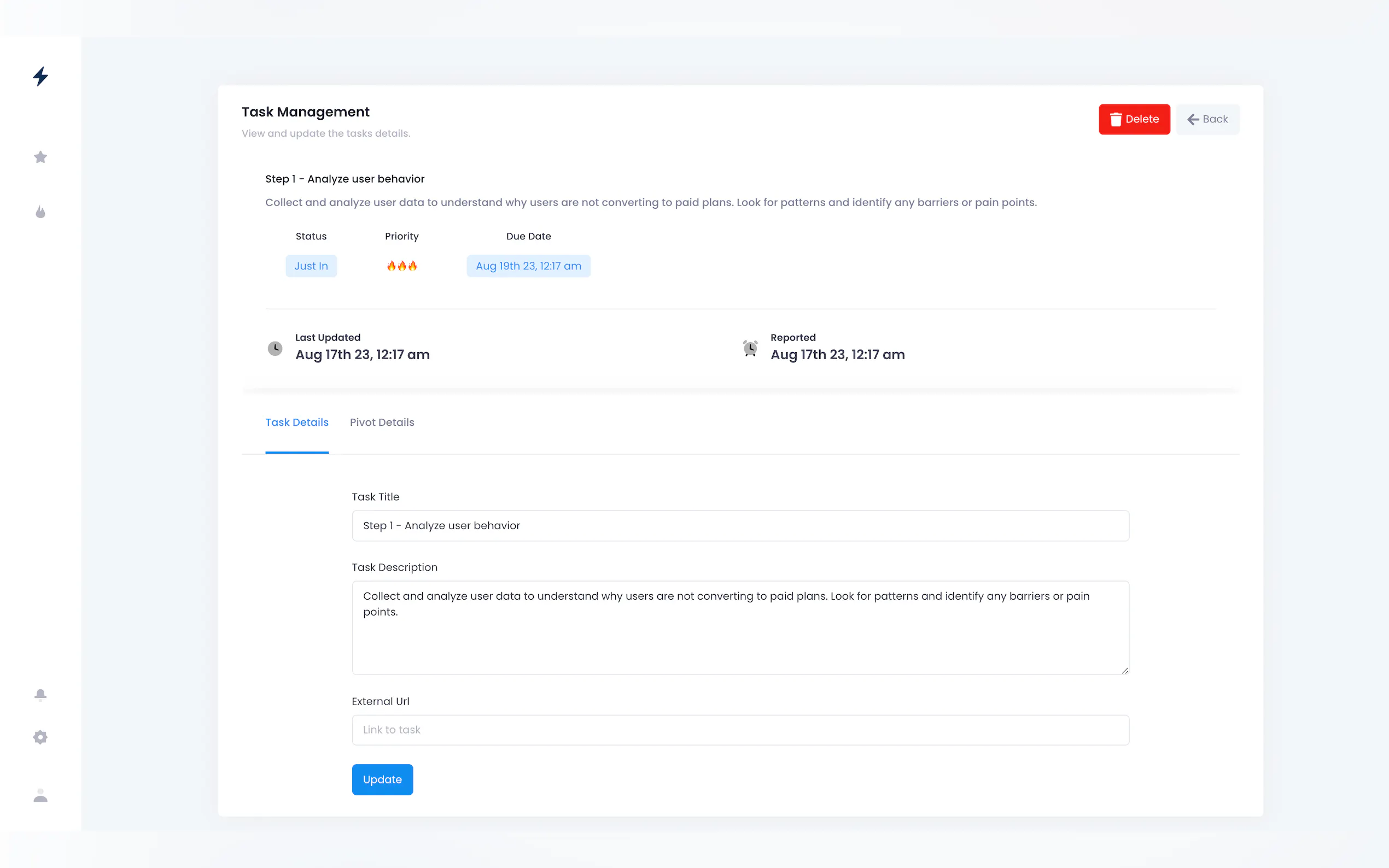
Task: Go back using the Back button
Action: tap(1207, 119)
